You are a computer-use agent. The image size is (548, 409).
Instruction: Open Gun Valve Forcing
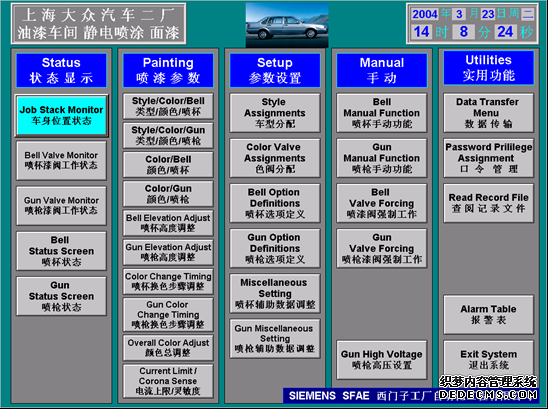[382, 248]
